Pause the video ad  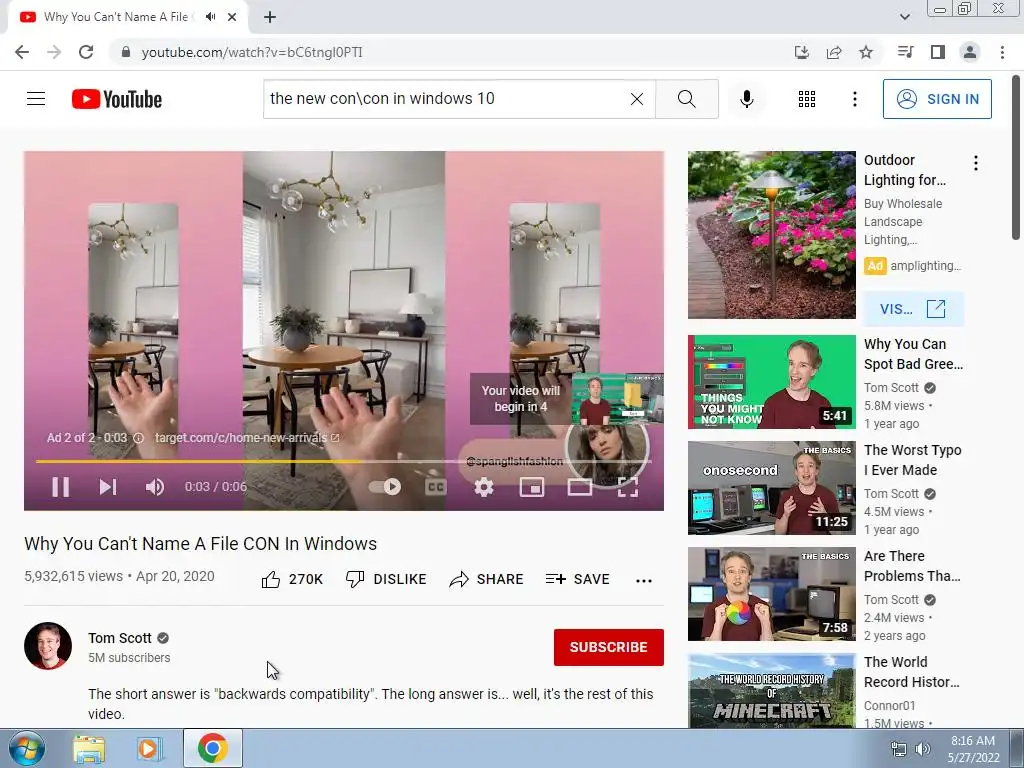[x=61, y=487]
